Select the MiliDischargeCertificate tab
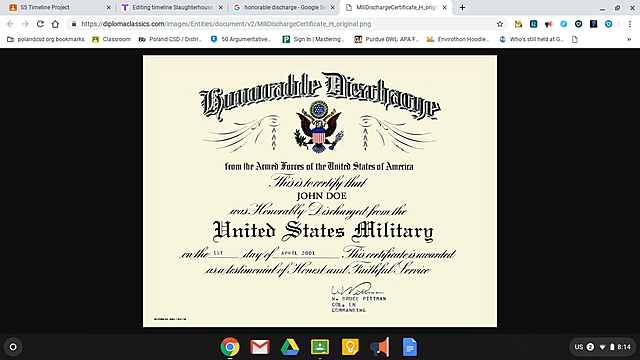Viewport: 640px width, 360px height. 396,7
